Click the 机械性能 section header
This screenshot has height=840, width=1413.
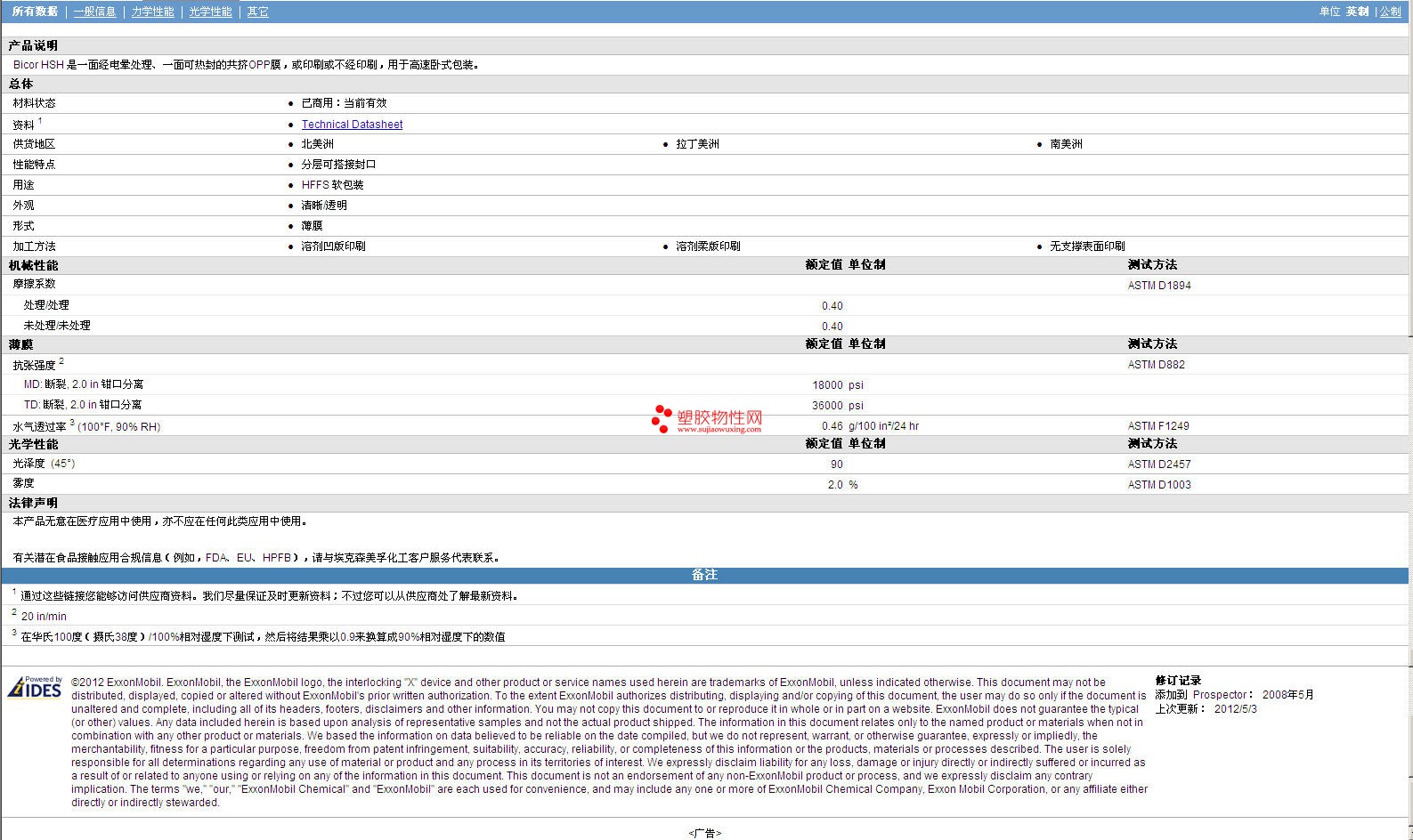click(x=33, y=265)
